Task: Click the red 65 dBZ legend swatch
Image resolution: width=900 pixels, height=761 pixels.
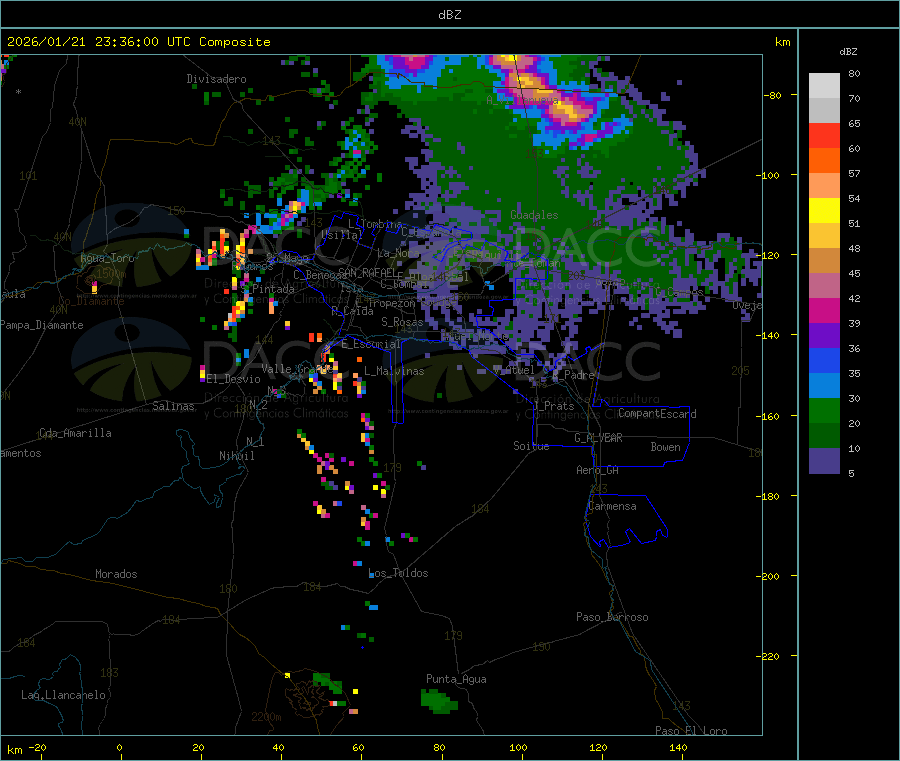Action: [x=824, y=135]
